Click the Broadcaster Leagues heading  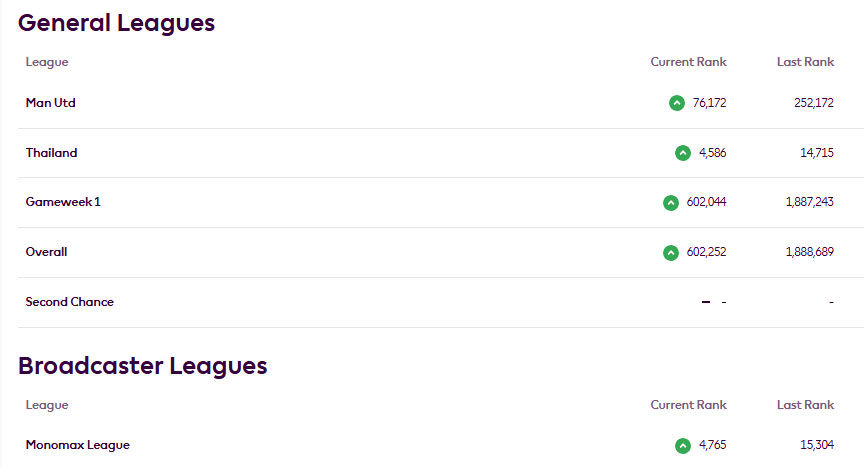[142, 366]
